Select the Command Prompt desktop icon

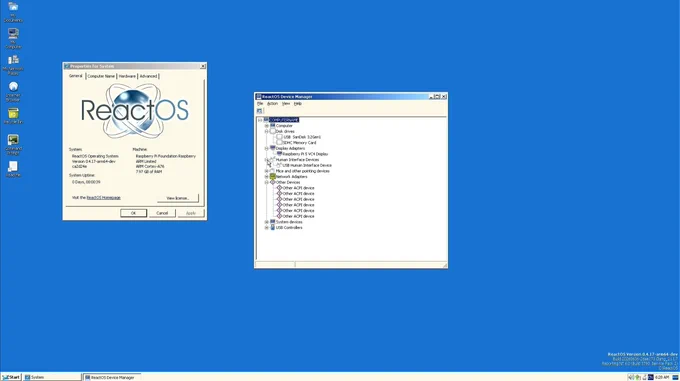(x=13, y=144)
